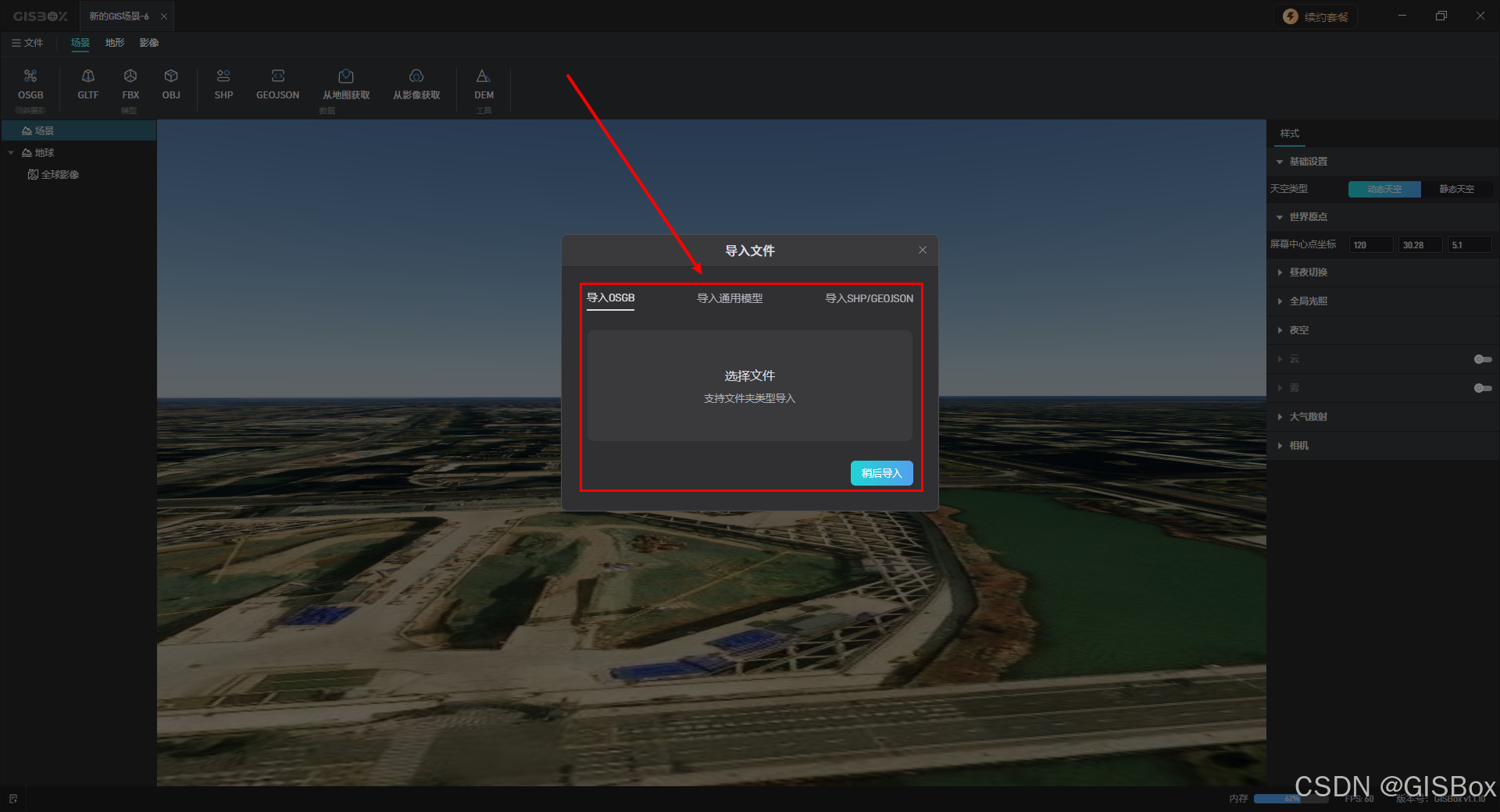
Task: Select the 场景 tree item
Action: tap(78, 131)
